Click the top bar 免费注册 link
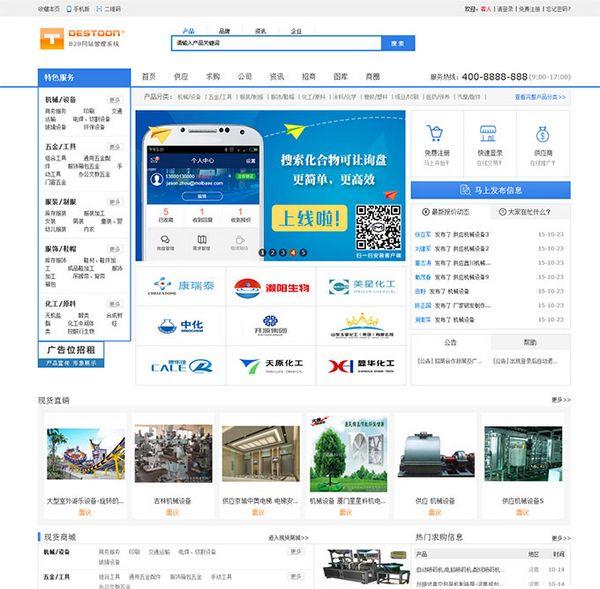Image resolution: width=600 pixels, height=589 pixels. pos(529,8)
